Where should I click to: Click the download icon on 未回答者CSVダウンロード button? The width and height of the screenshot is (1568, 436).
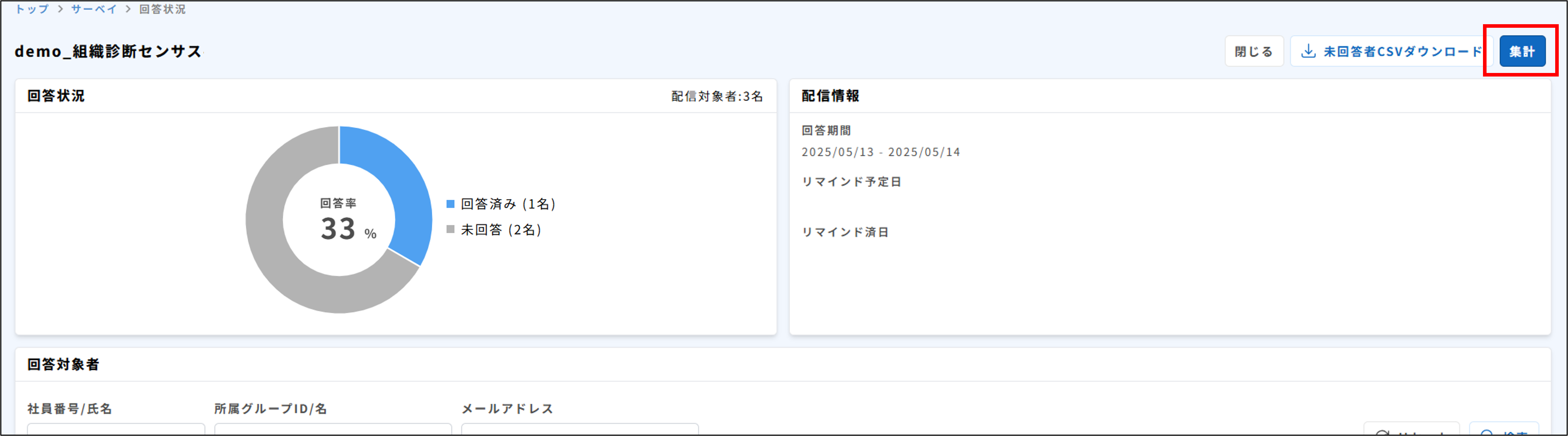click(1309, 51)
